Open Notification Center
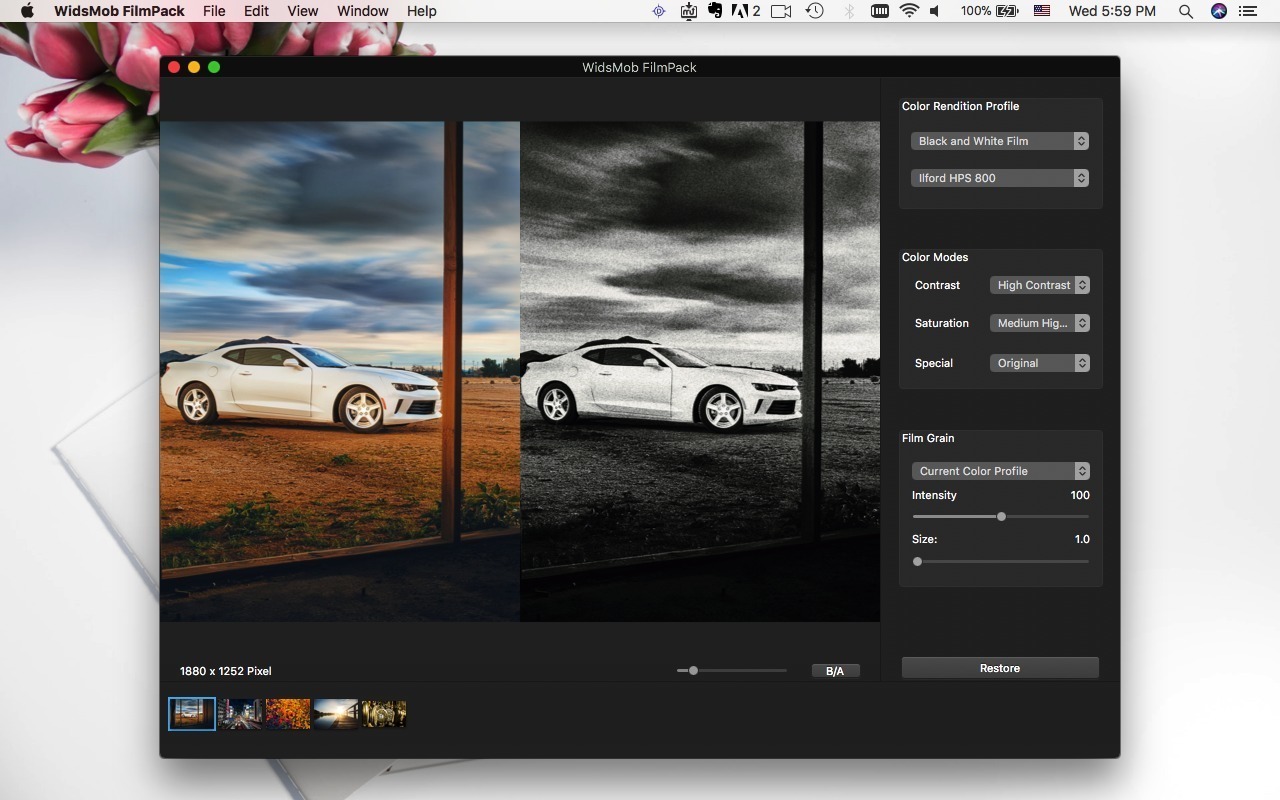Screen dimensions: 1280x800 pos(1248,11)
